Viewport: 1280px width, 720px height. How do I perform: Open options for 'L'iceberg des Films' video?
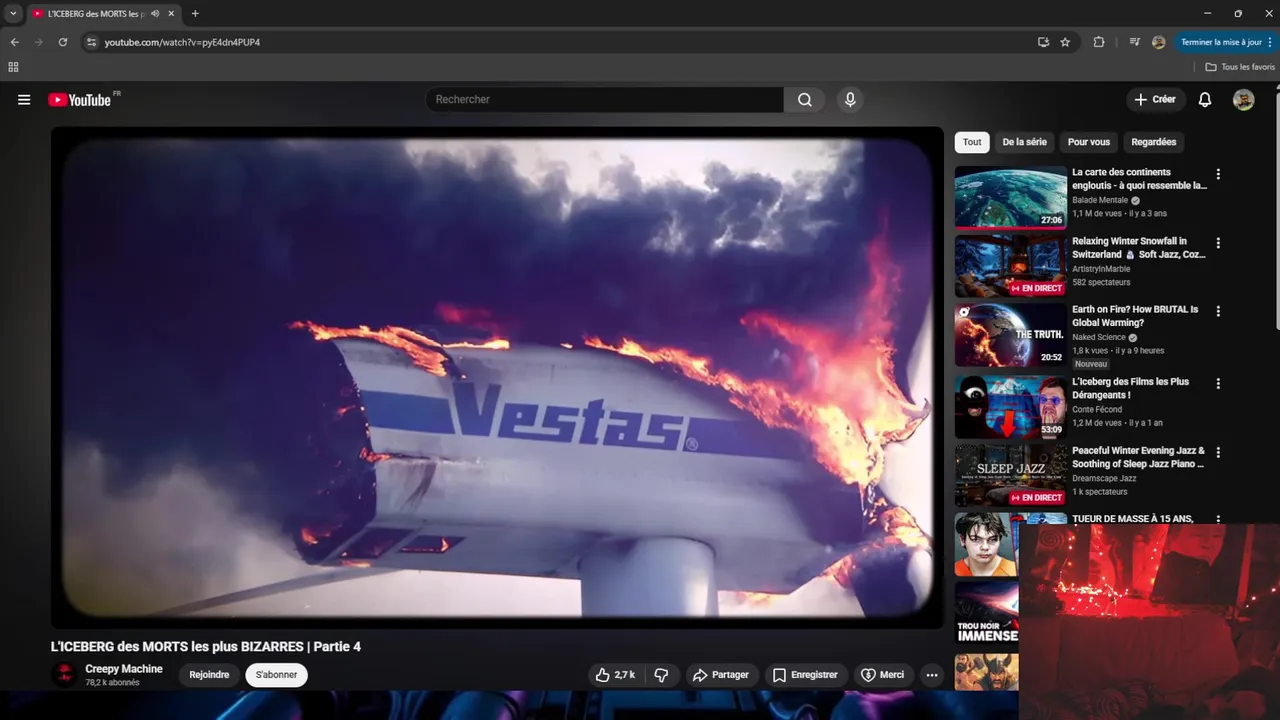click(1218, 383)
